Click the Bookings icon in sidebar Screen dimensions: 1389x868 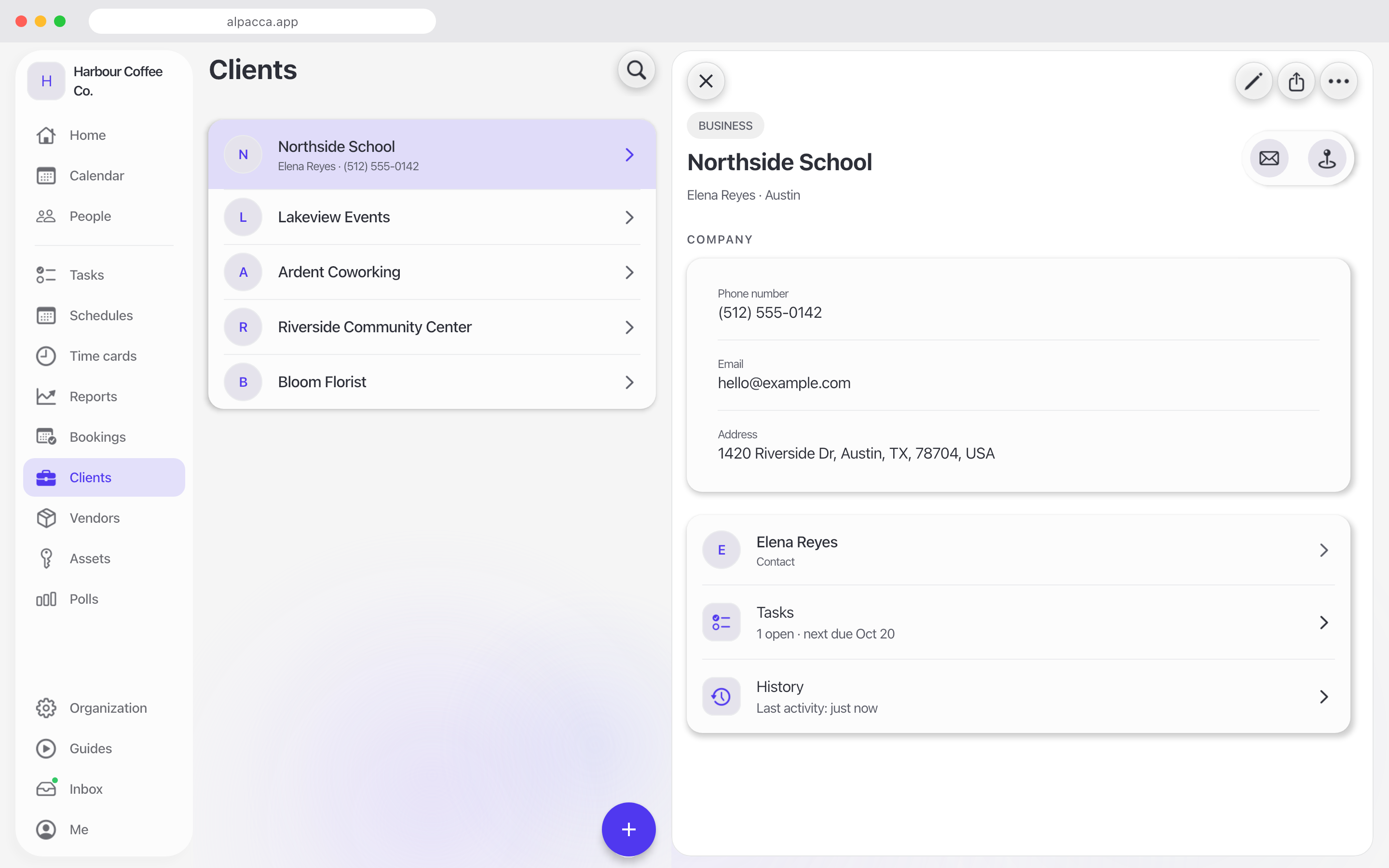(x=46, y=437)
